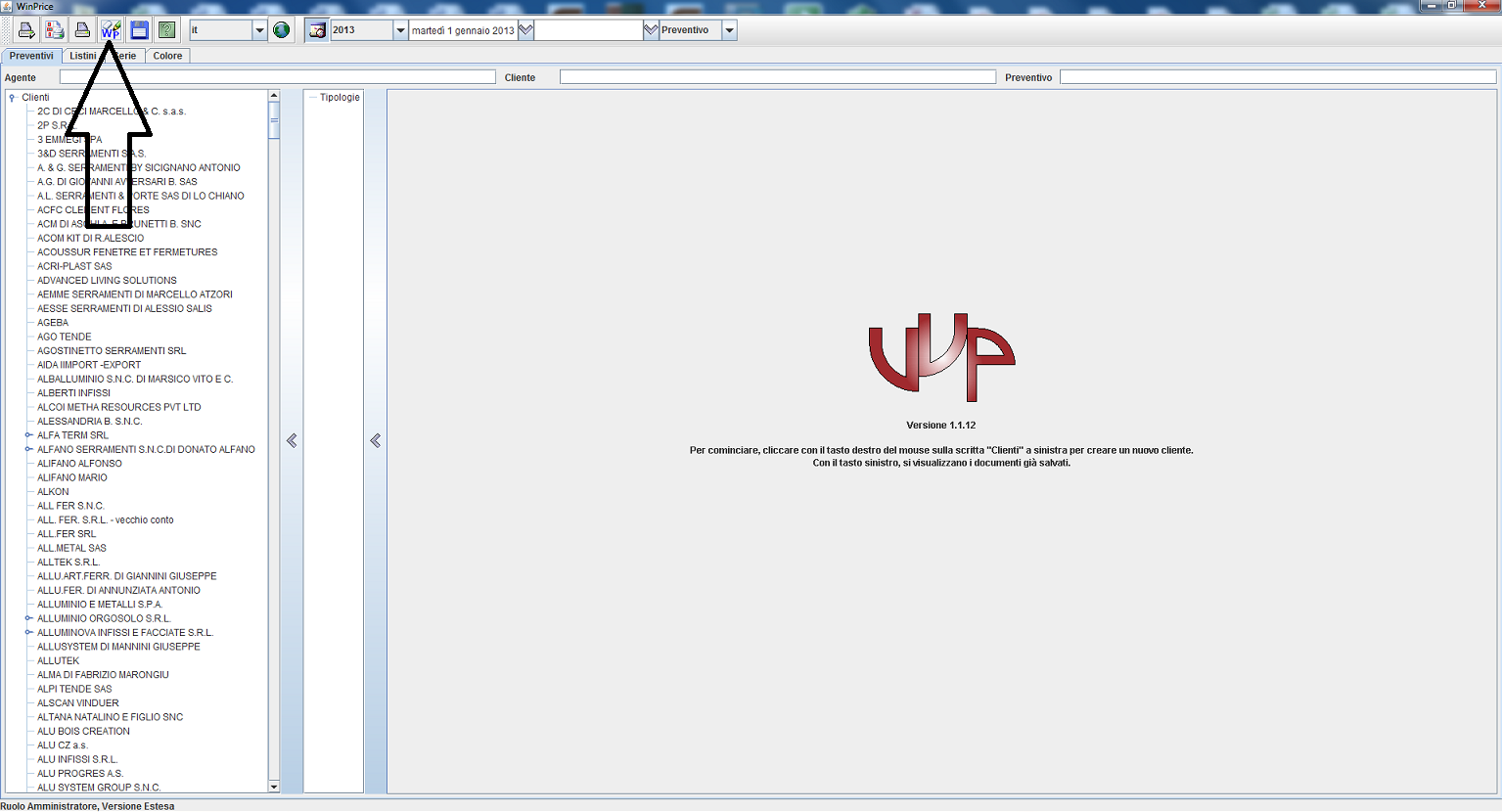Click the Preventivo filter input field

1278,76
